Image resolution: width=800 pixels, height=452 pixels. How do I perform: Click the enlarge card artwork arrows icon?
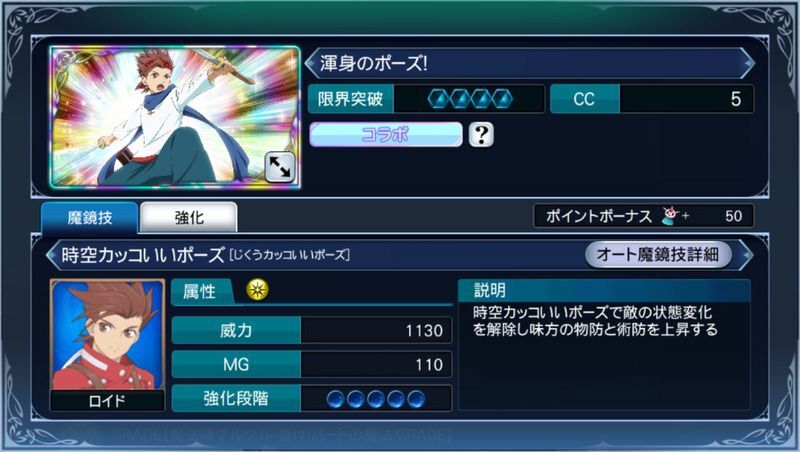coord(280,166)
